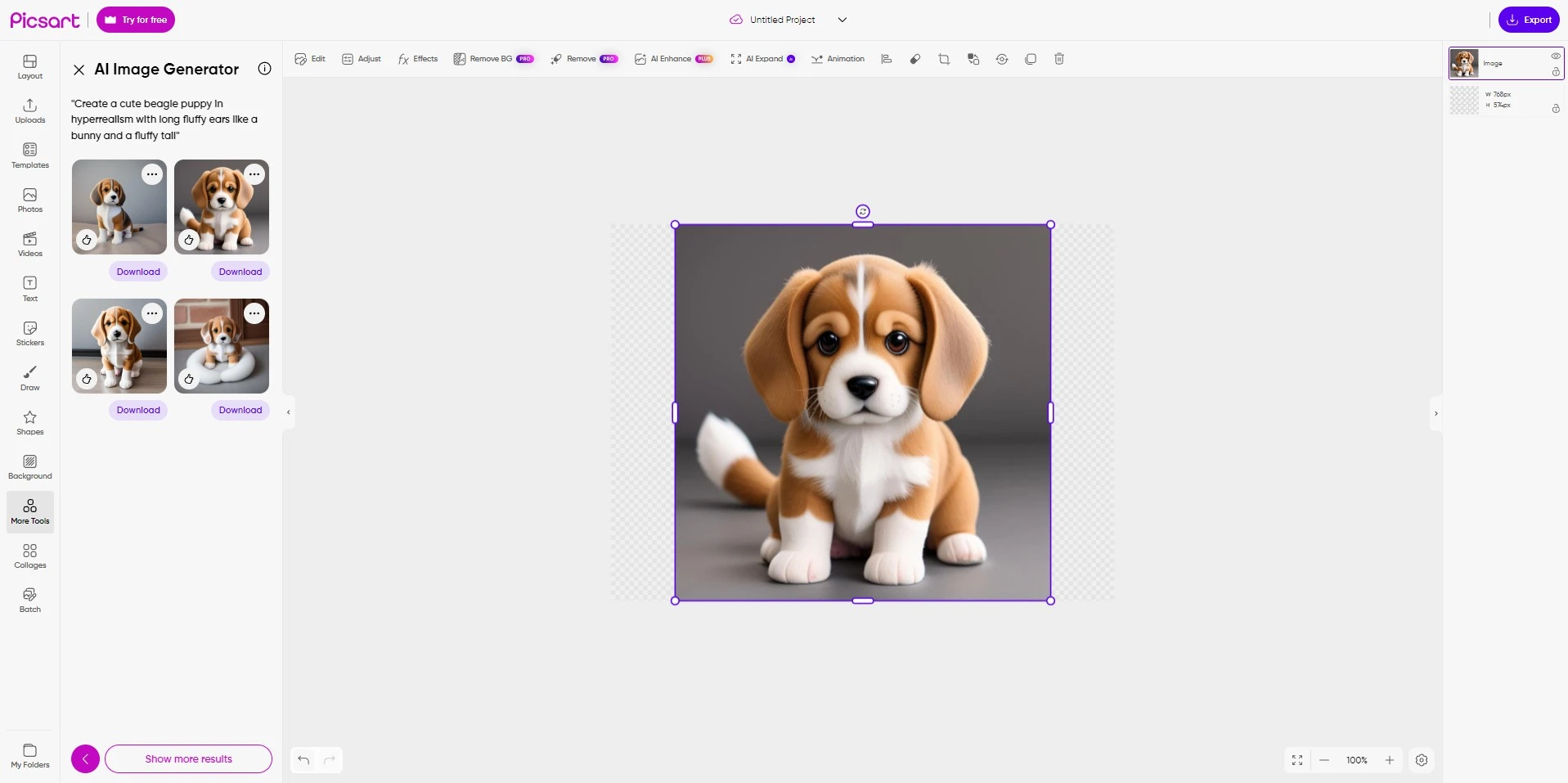This screenshot has height=783, width=1568.
Task: Click Remove BG in toolbar
Action: tap(493, 59)
